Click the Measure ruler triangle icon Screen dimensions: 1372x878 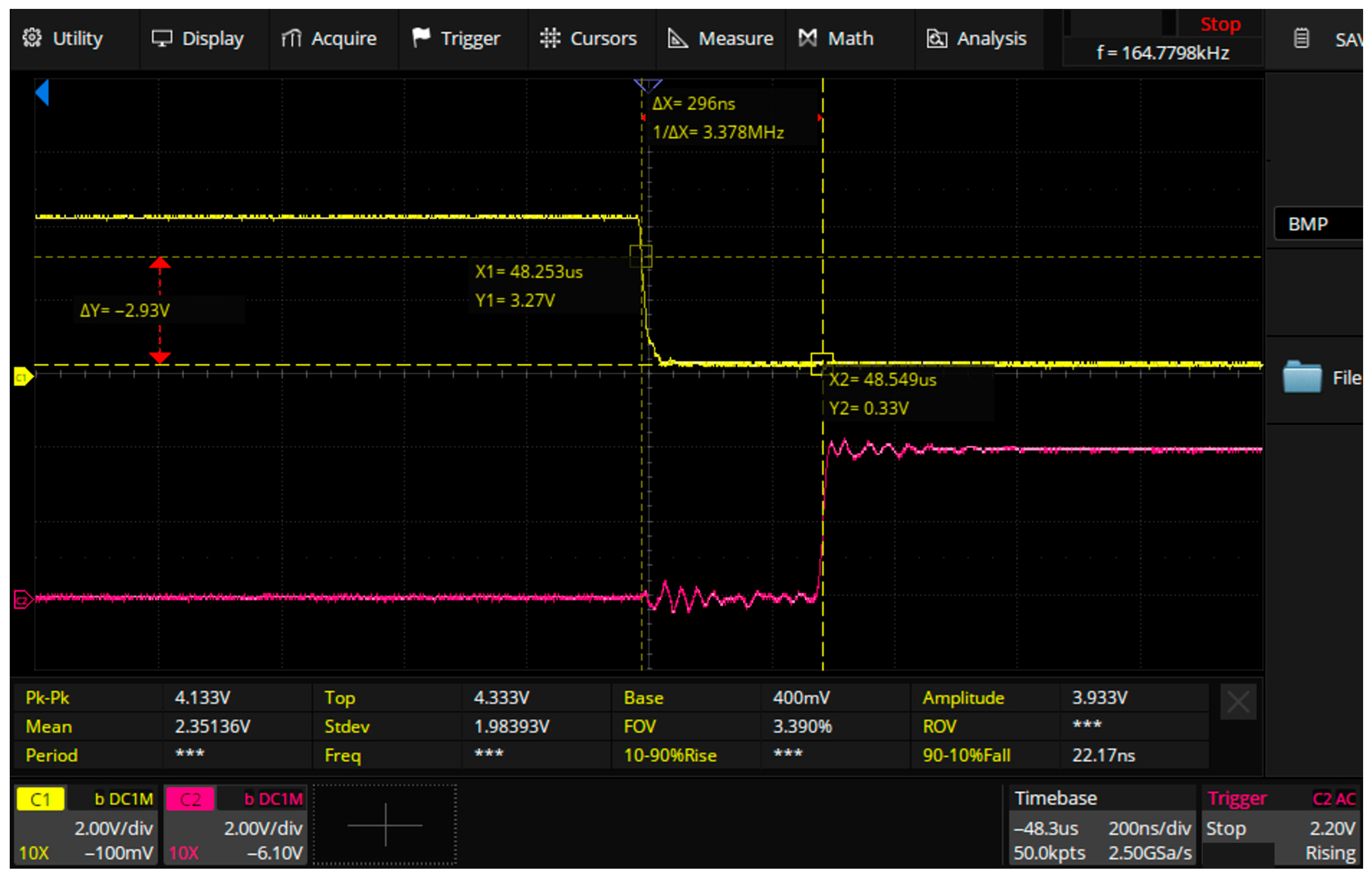[677, 38]
